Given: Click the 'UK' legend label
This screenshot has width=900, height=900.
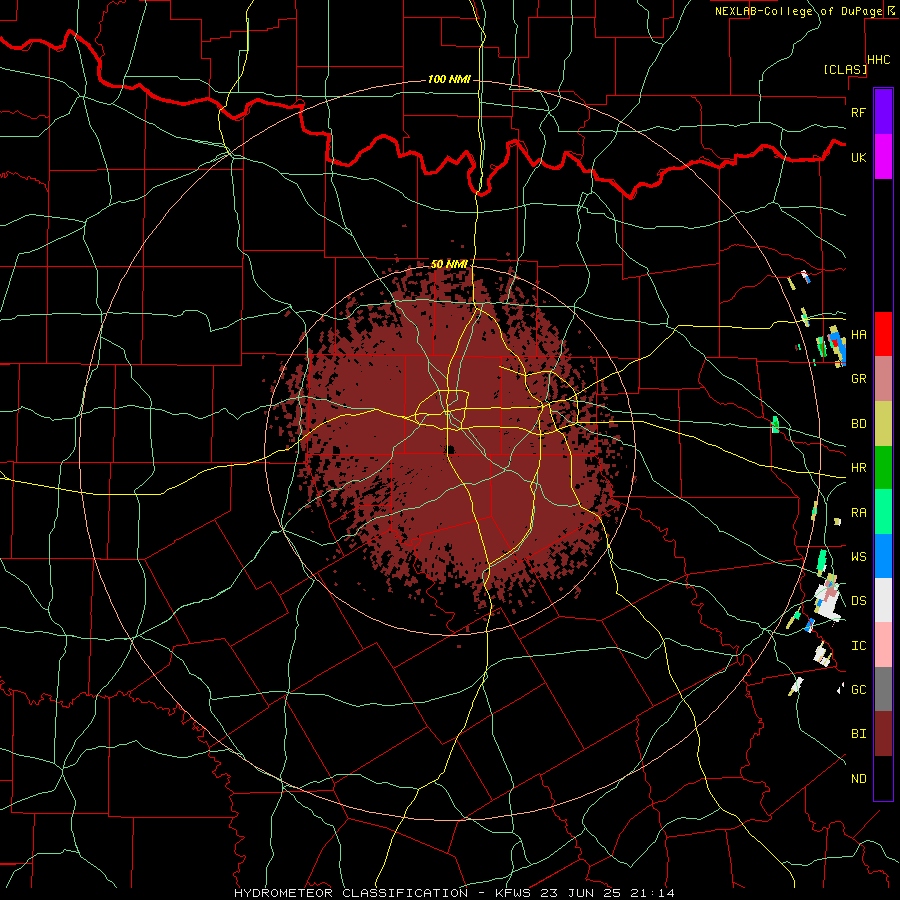Looking at the screenshot, I should coord(858,157).
